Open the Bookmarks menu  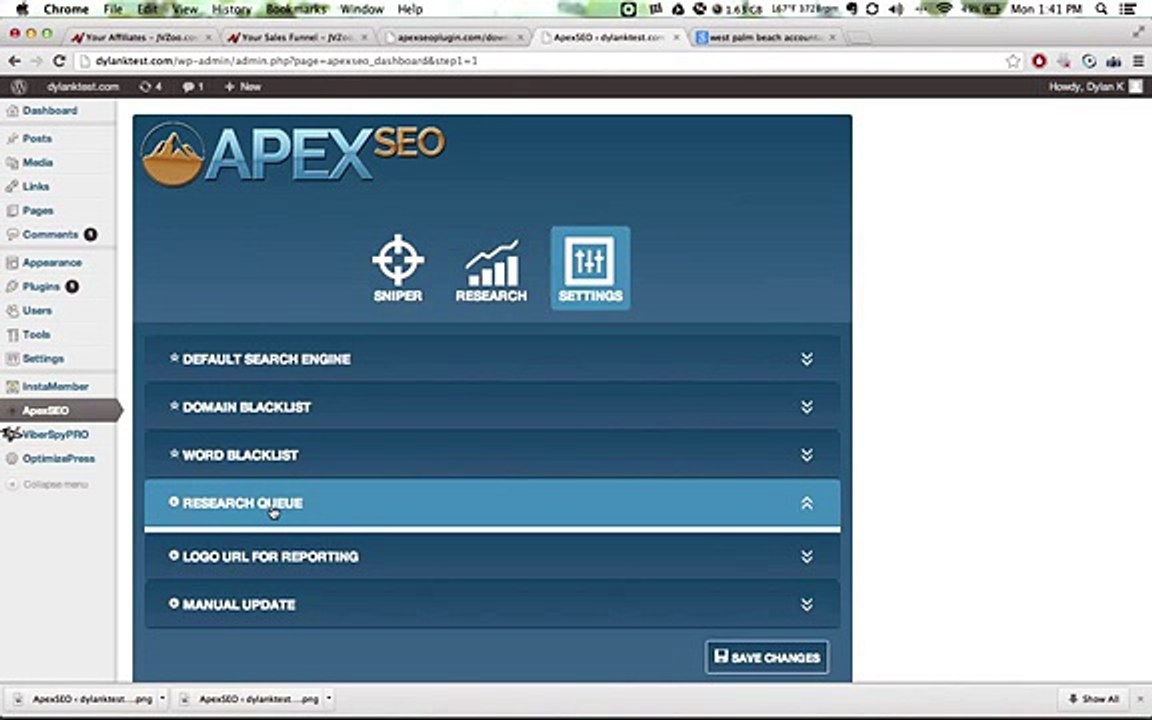pos(295,9)
